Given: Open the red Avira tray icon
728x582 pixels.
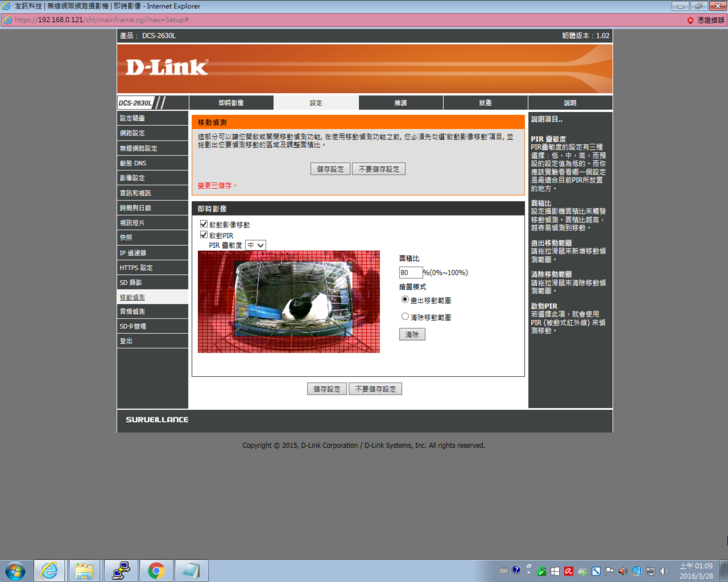Looking at the screenshot, I should 569,571.
